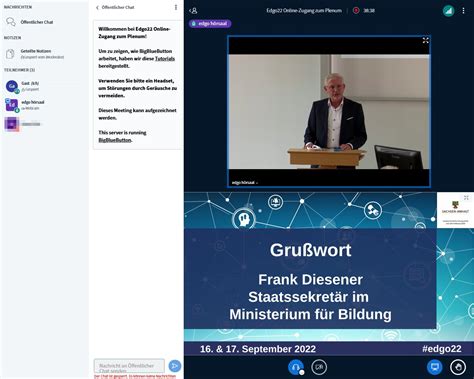
Task: Focus the chat message input field
Action: click(x=129, y=366)
